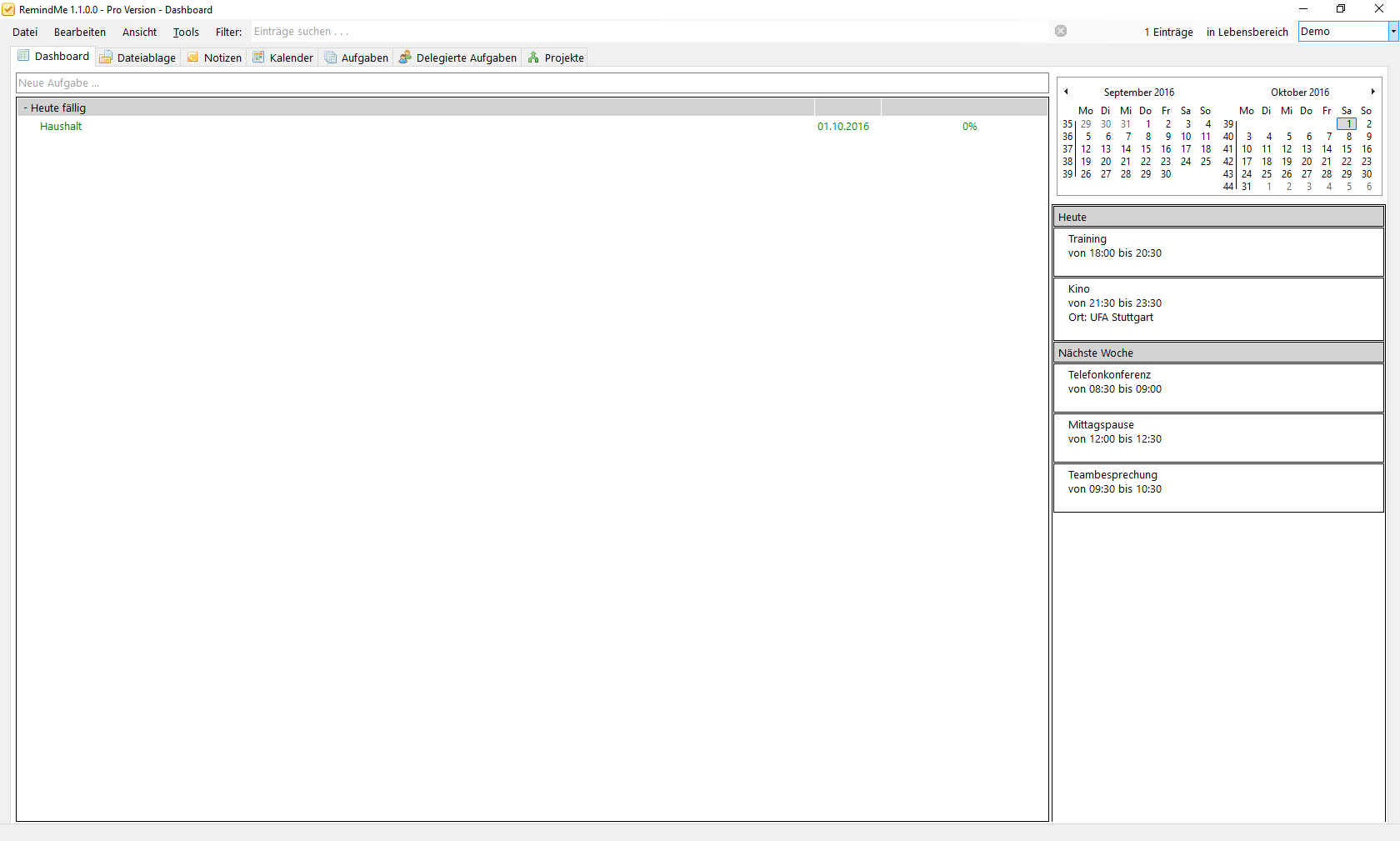1400x841 pixels.
Task: Select the Training appointment
Action: pos(1218,252)
